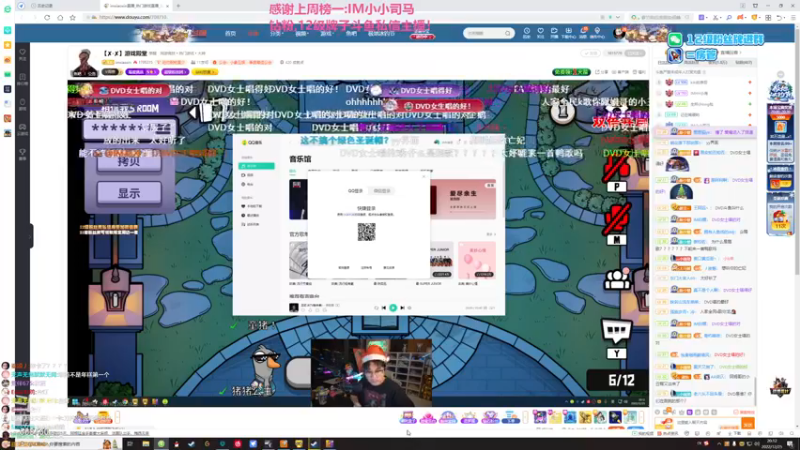The image size is (800, 450).
Task: Expand the 分类 dropdown in Douyu header
Action: point(276,34)
